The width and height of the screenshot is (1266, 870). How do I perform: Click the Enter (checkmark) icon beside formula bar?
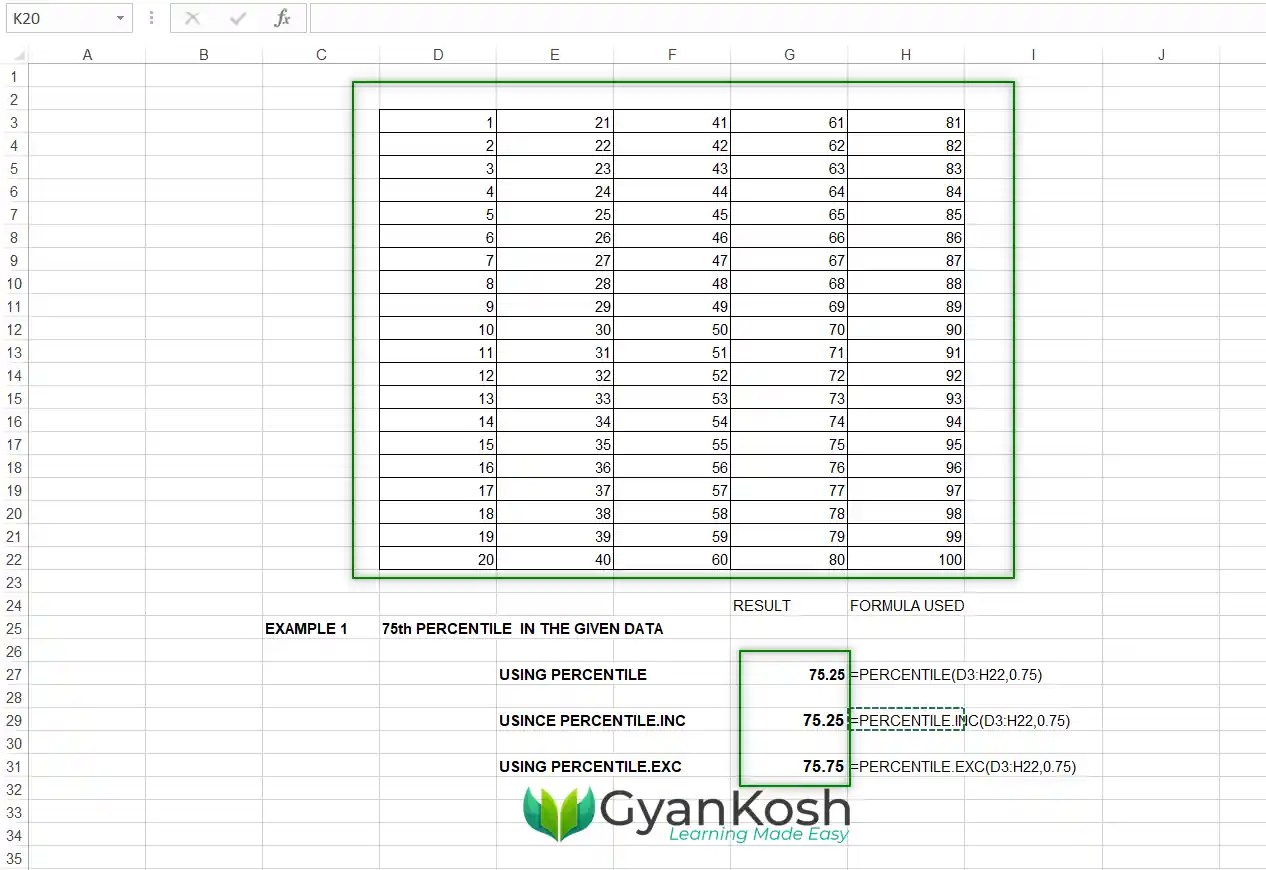click(x=237, y=17)
